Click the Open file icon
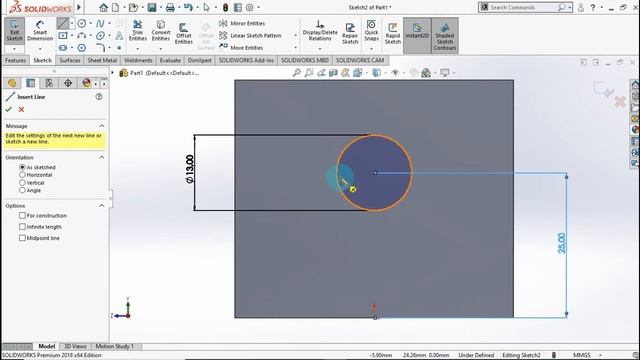The height and width of the screenshot is (360, 640). (133, 7)
